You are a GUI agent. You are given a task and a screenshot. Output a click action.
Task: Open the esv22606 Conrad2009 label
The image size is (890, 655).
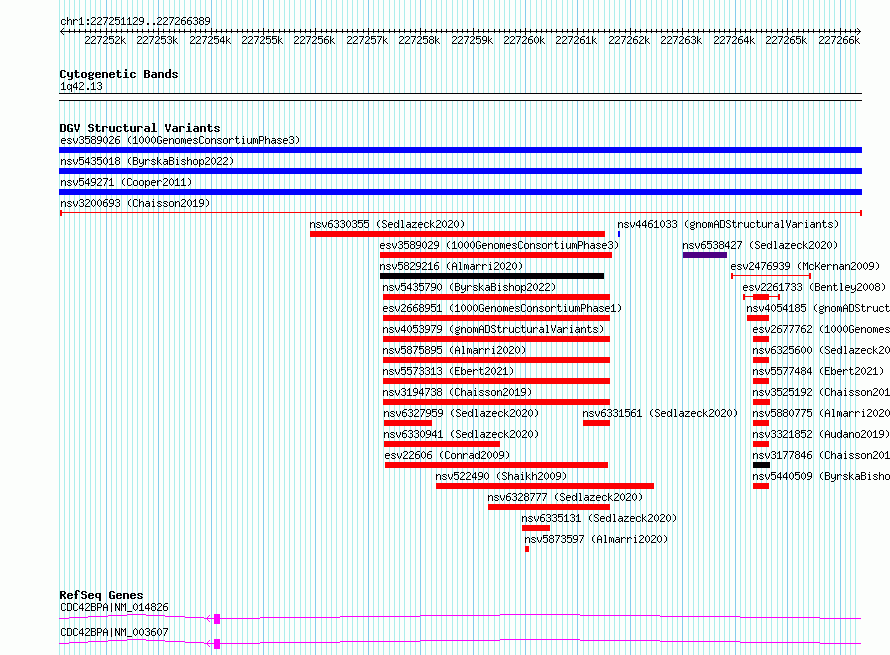447,455
